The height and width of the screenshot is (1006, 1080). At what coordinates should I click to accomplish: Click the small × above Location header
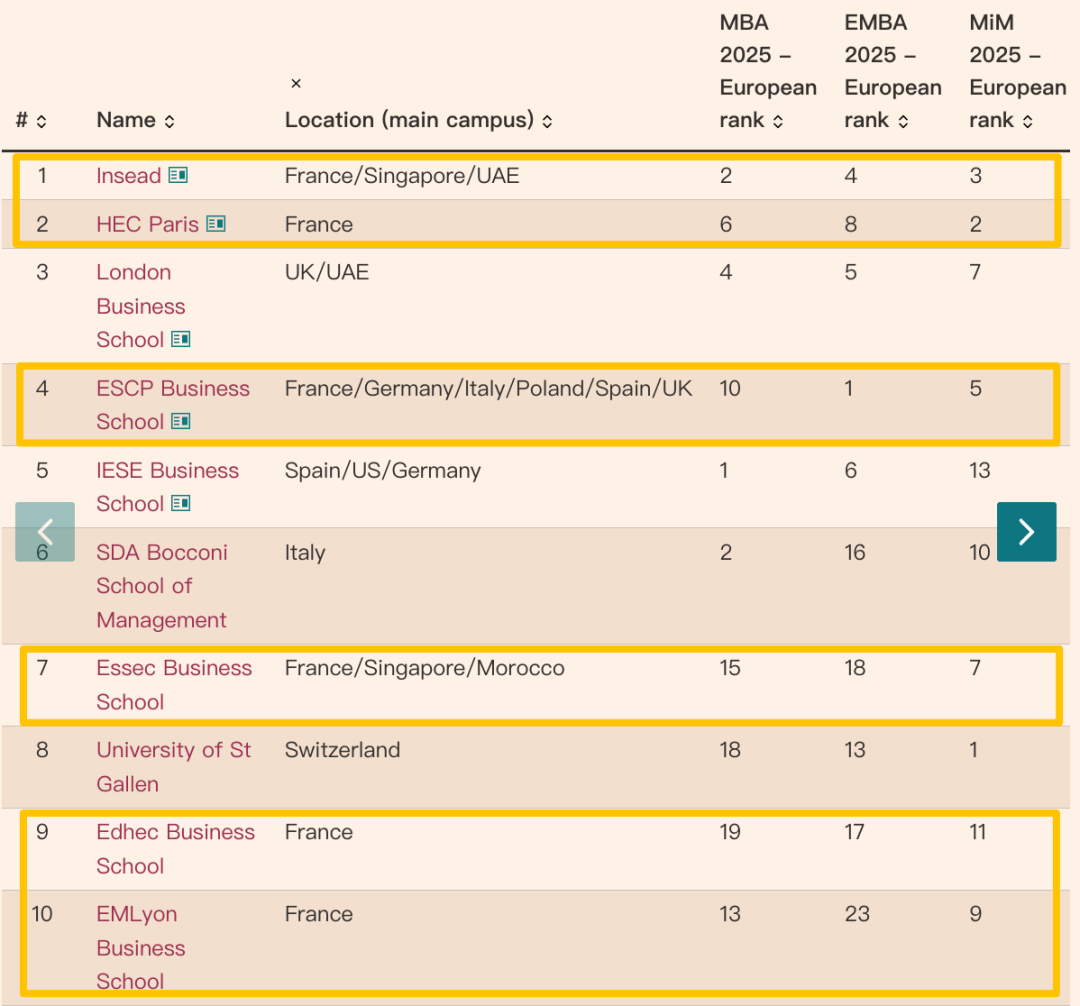pyautogui.click(x=296, y=84)
